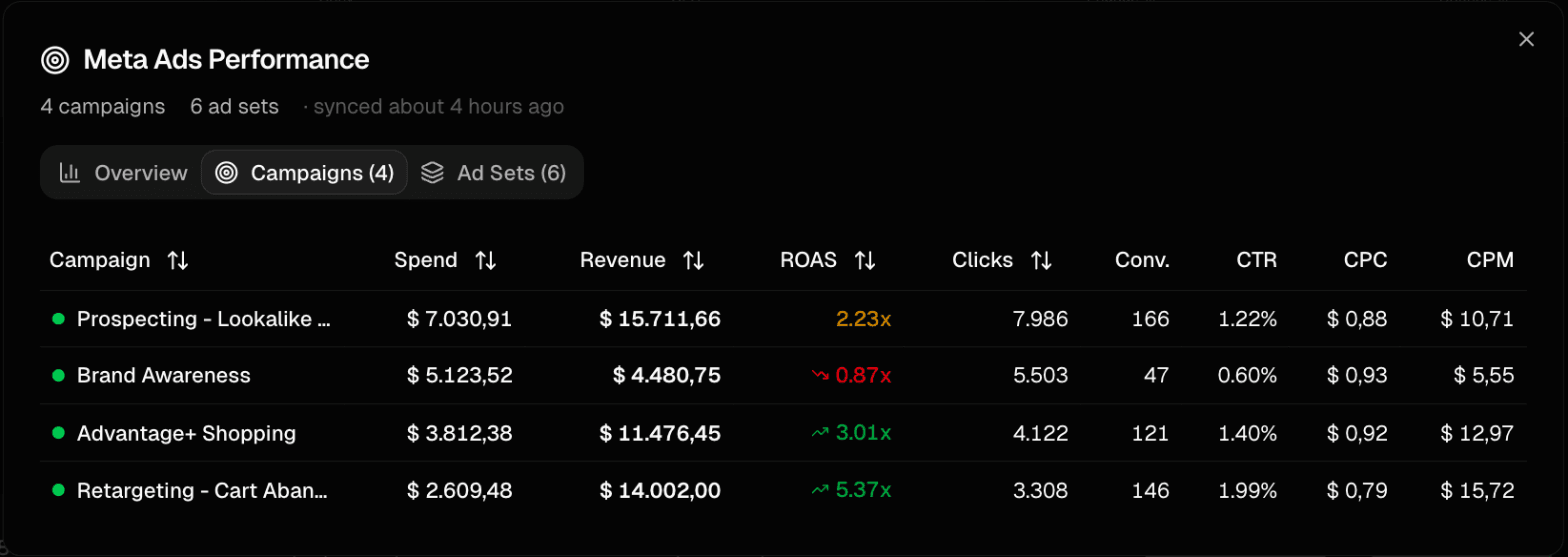Screen dimensions: 1568x557
Task: Click the 0.87x ROAS value
Action: (864, 376)
